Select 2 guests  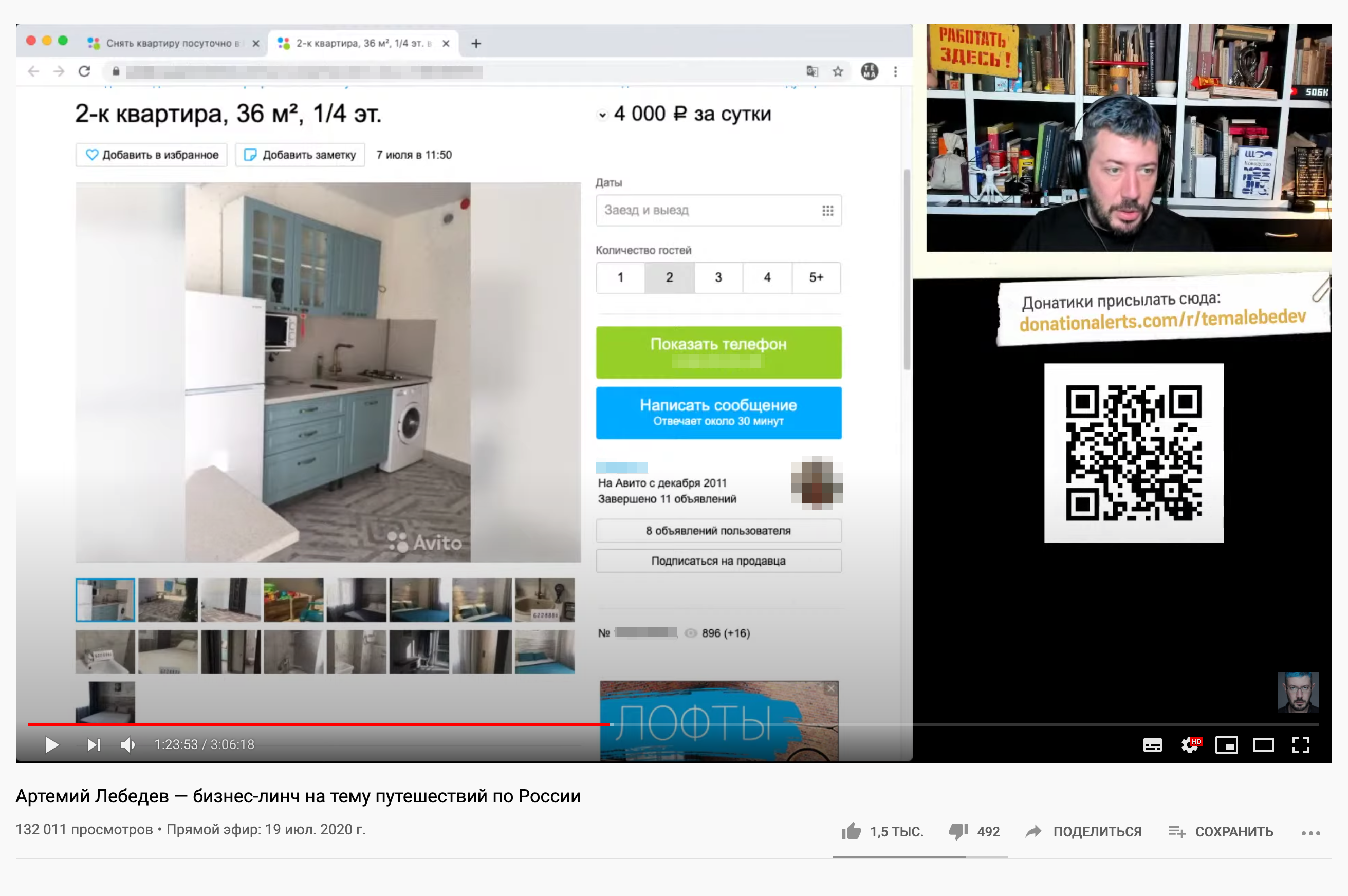pos(669,278)
